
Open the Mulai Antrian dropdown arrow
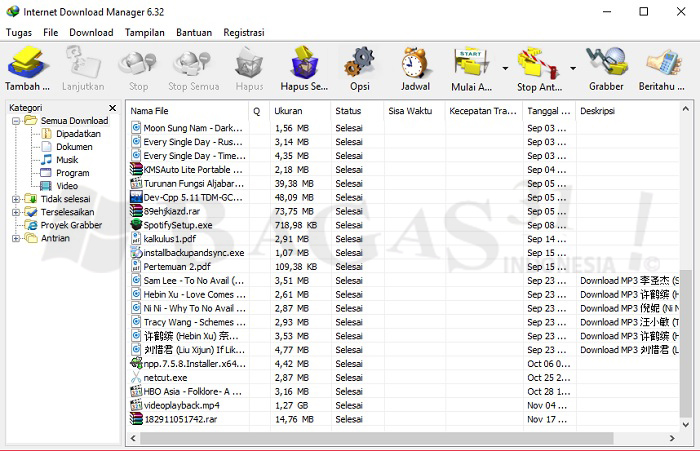[505, 68]
